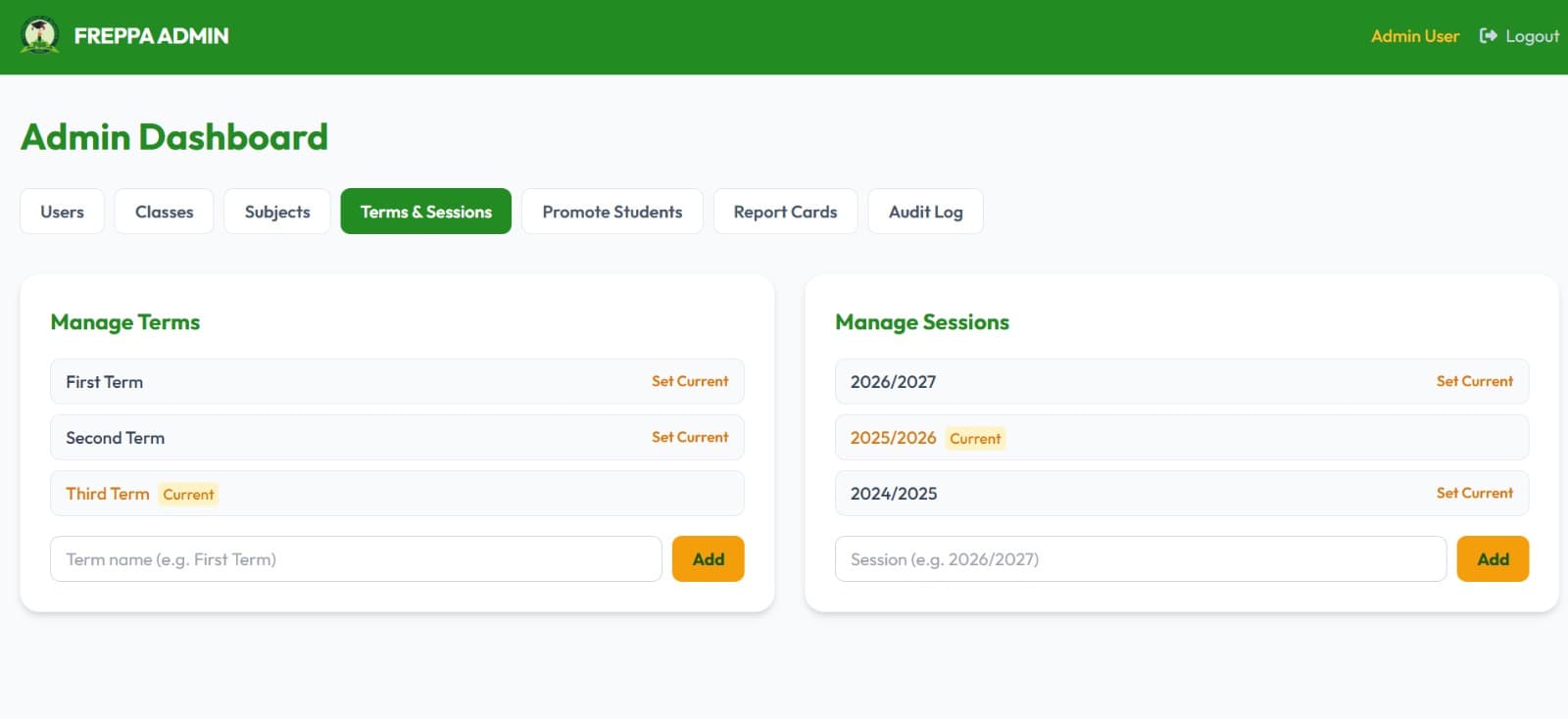
Task: Click the FREPPA school logo icon
Action: 40,36
